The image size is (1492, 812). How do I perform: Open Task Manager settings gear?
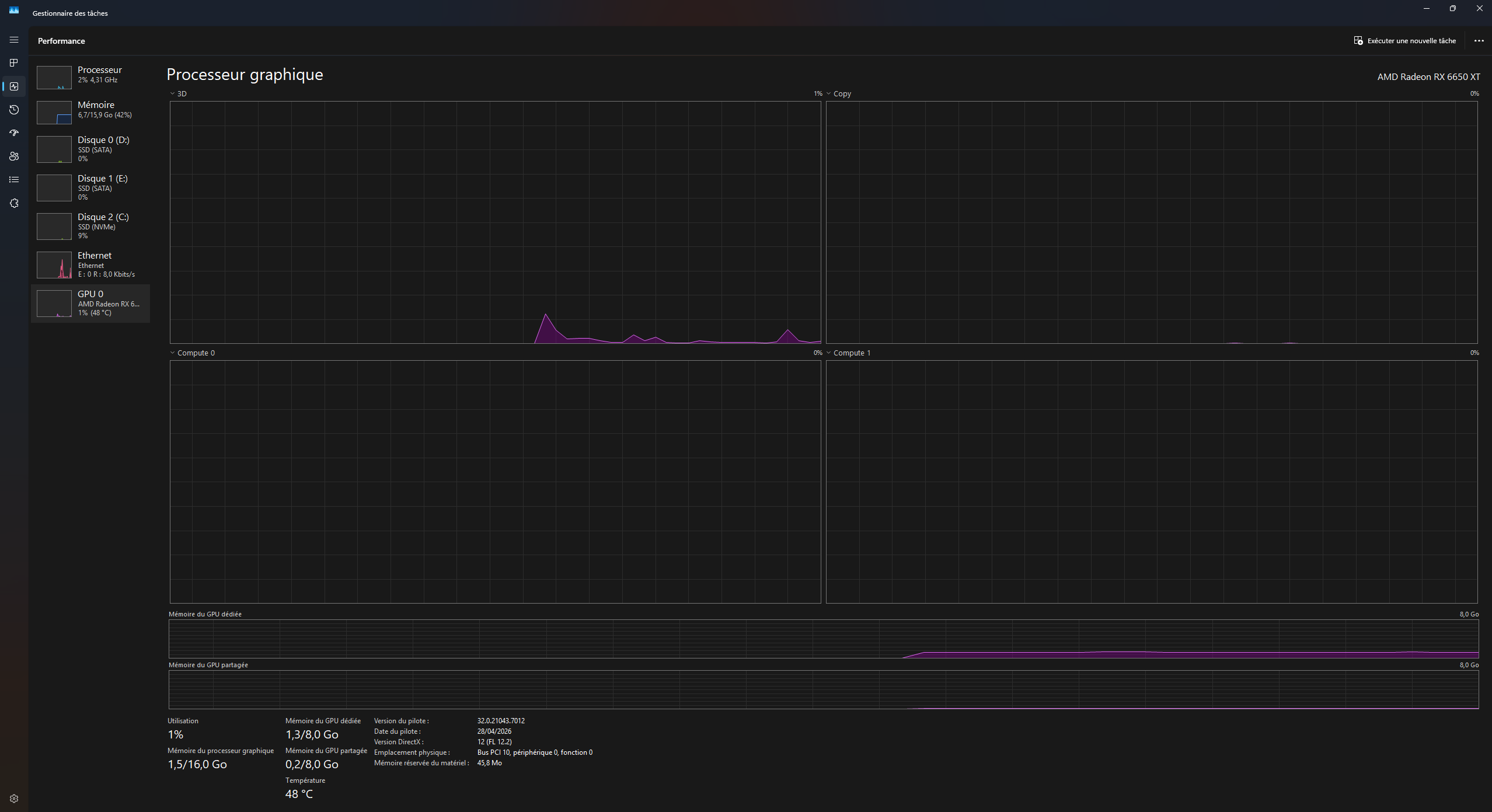(14, 799)
